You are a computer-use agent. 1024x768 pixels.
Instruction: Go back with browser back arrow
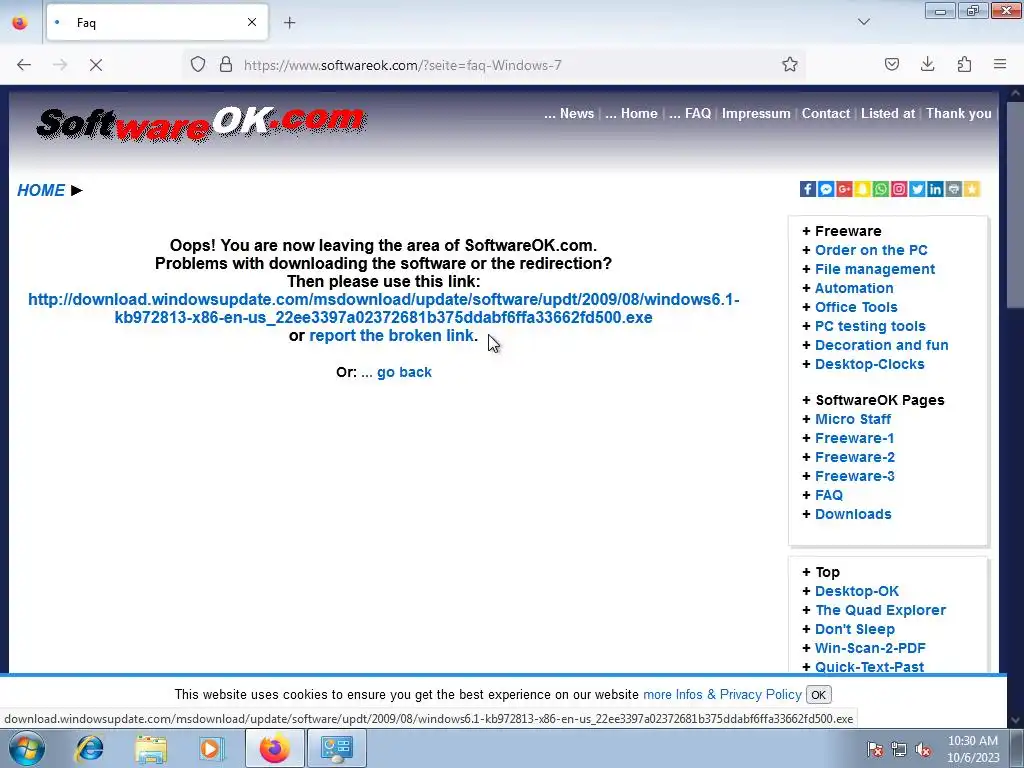(x=24, y=65)
